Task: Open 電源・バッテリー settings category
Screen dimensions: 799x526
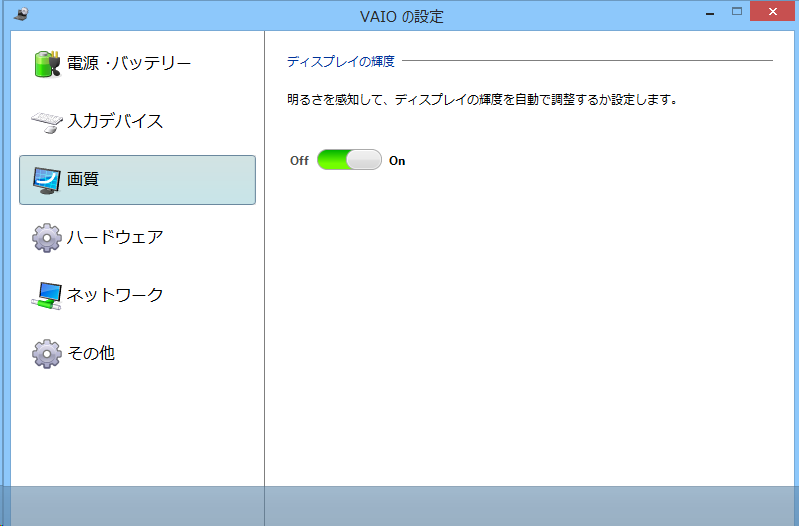Action: pos(137,64)
